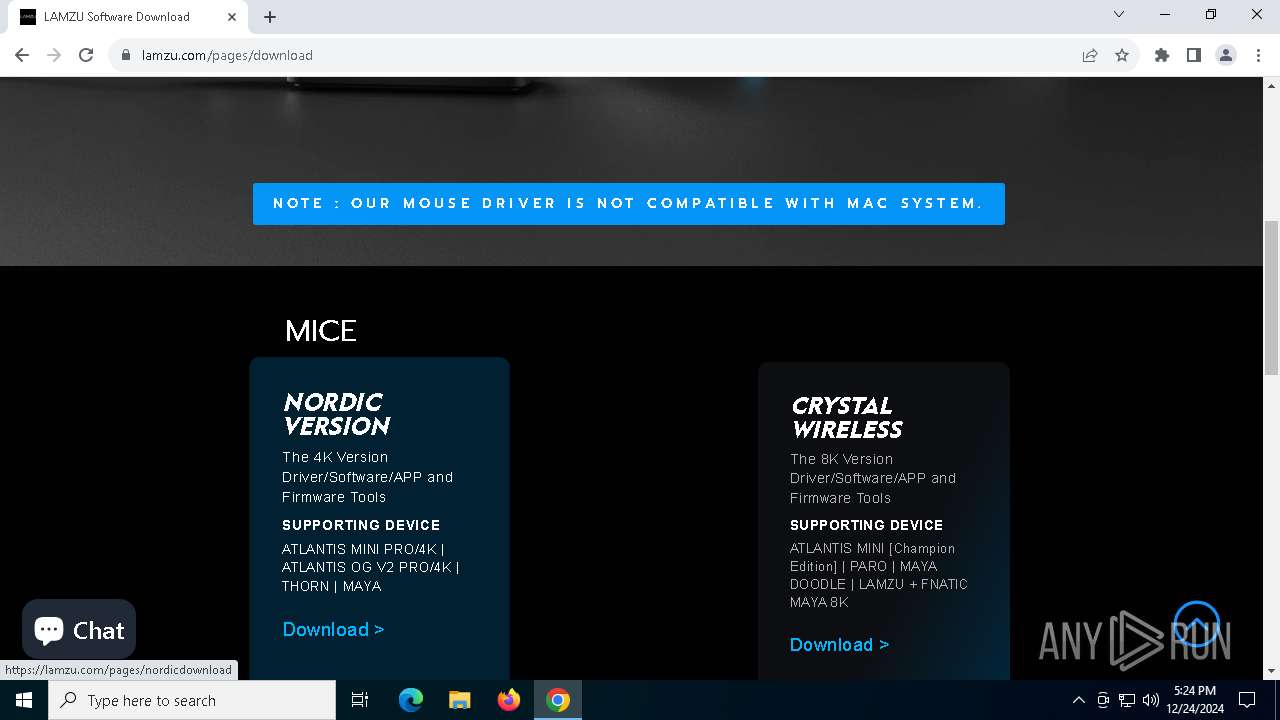1280x720 pixels.
Task: Download the Crystal Wireless driver
Action: (839, 645)
